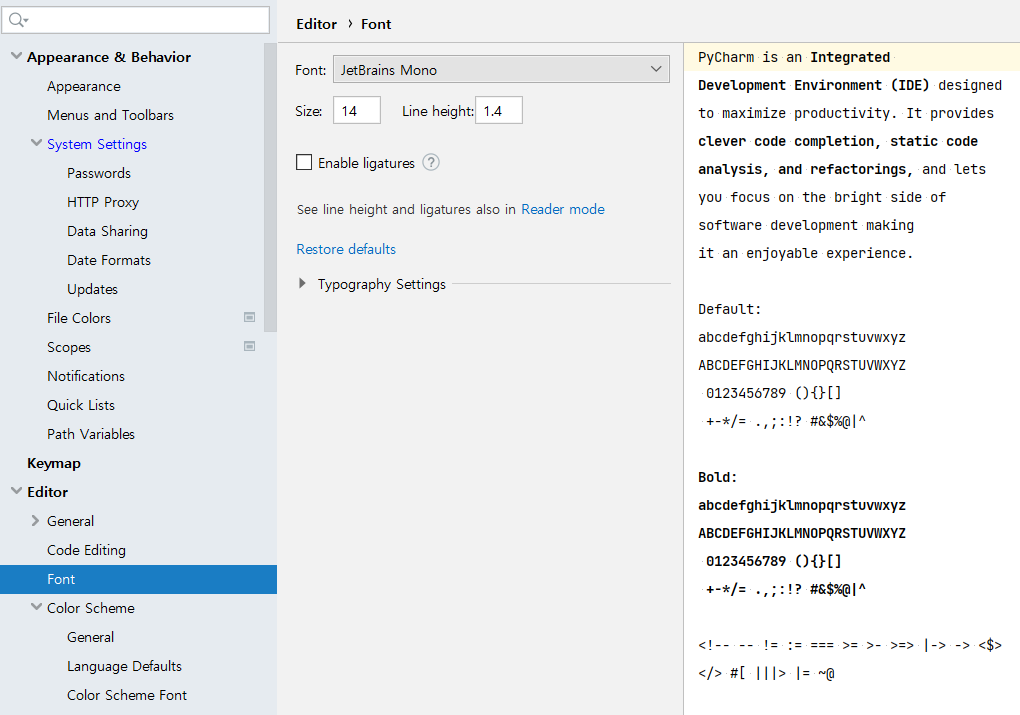The height and width of the screenshot is (715, 1020).
Task: Collapse the Editor group
Action: coord(17,491)
